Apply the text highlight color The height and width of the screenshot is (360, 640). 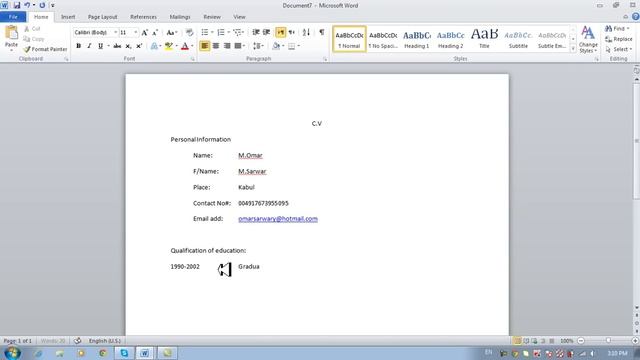pyautogui.click(x=169, y=46)
